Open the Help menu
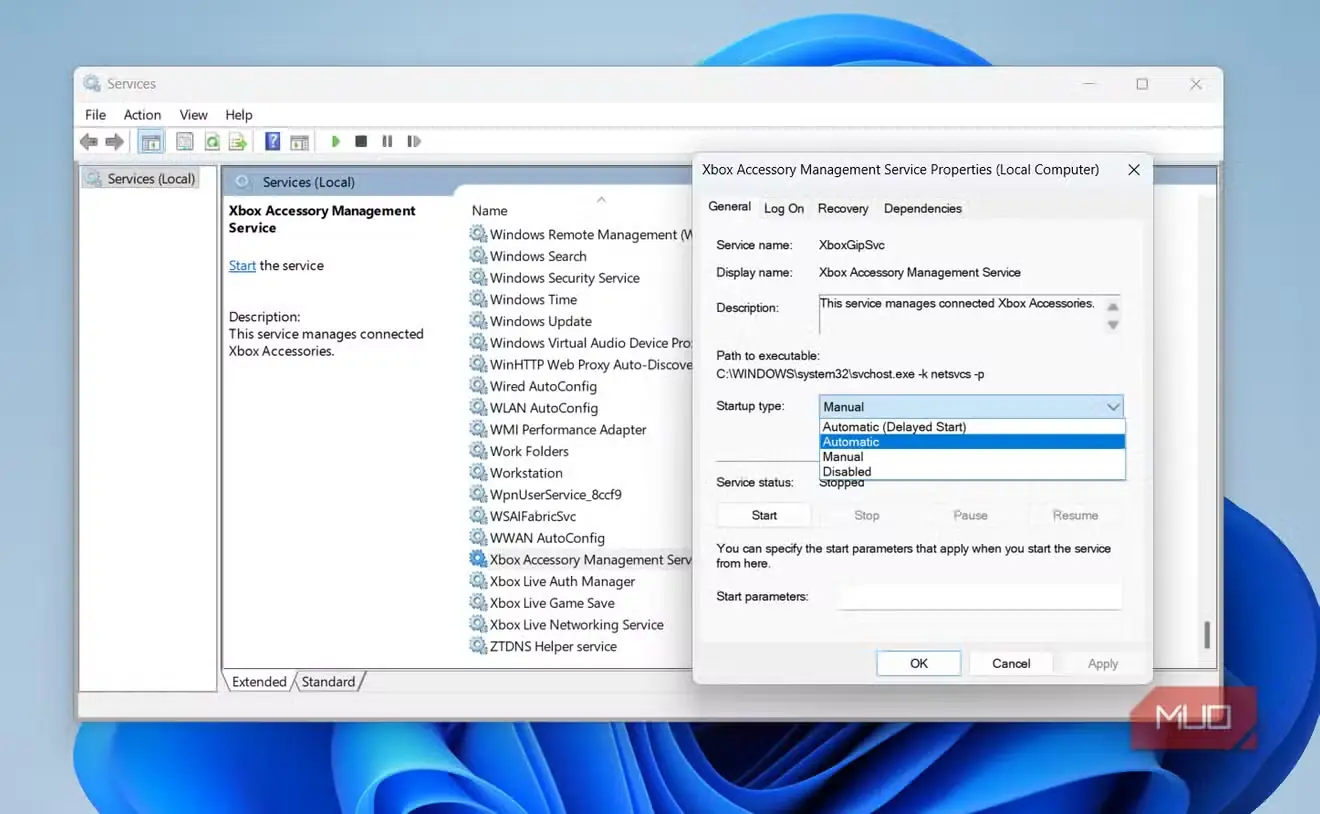 [239, 115]
